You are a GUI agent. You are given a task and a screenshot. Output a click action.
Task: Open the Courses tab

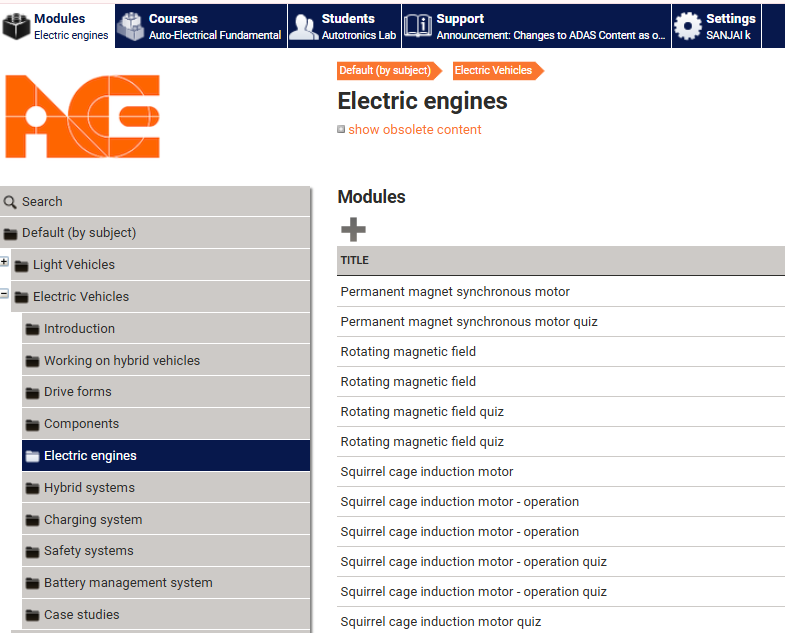click(201, 26)
